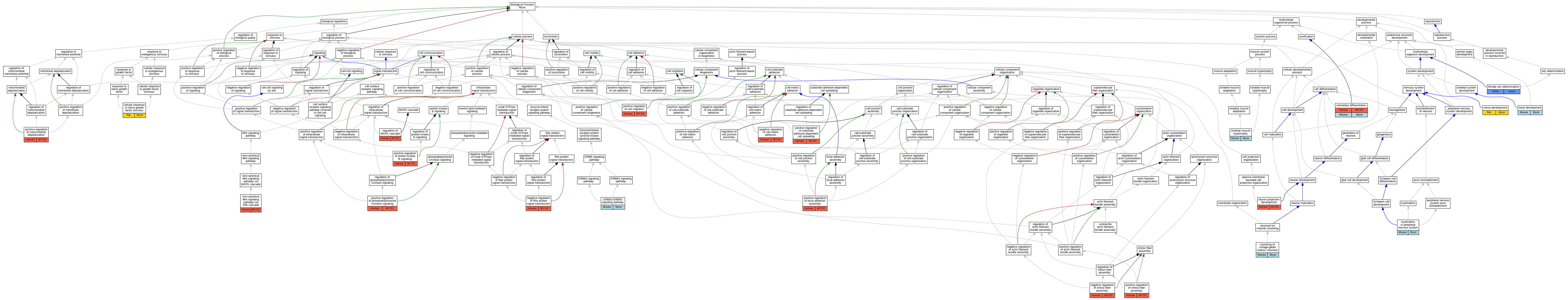
Task: Click the 'membrane depolarization' node
Action: (55, 71)
